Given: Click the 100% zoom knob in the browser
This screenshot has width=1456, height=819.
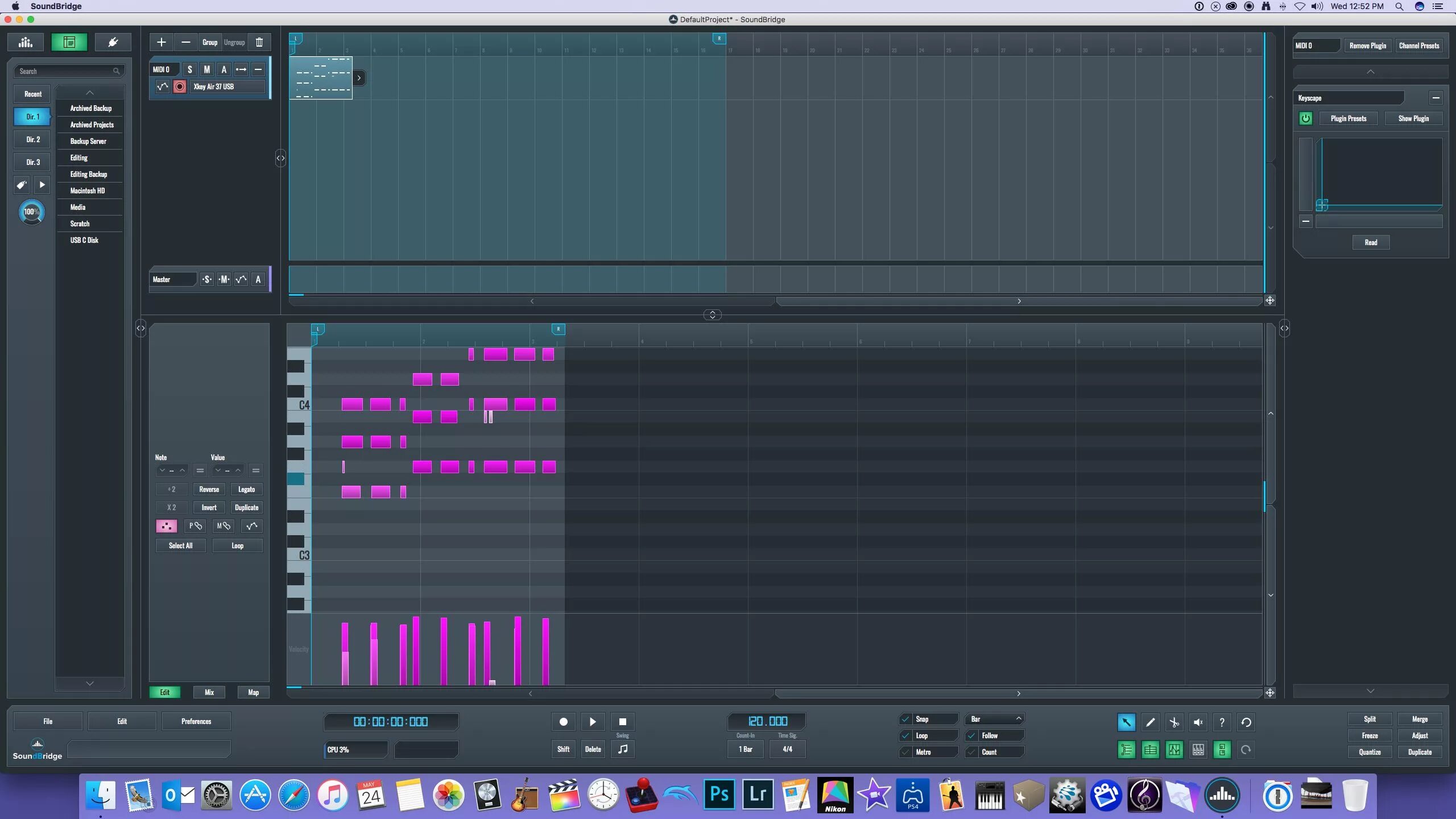Looking at the screenshot, I should 31,212.
